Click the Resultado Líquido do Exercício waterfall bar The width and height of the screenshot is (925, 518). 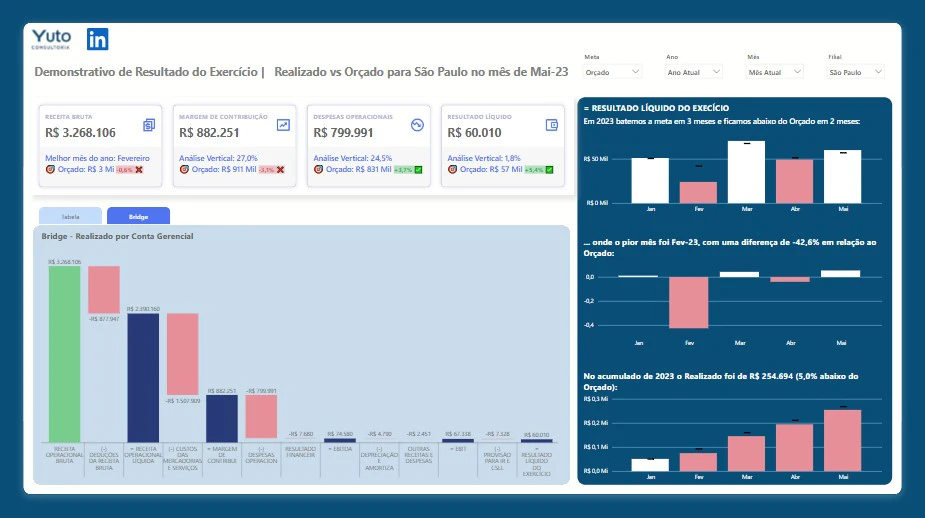pyautogui.click(x=537, y=441)
